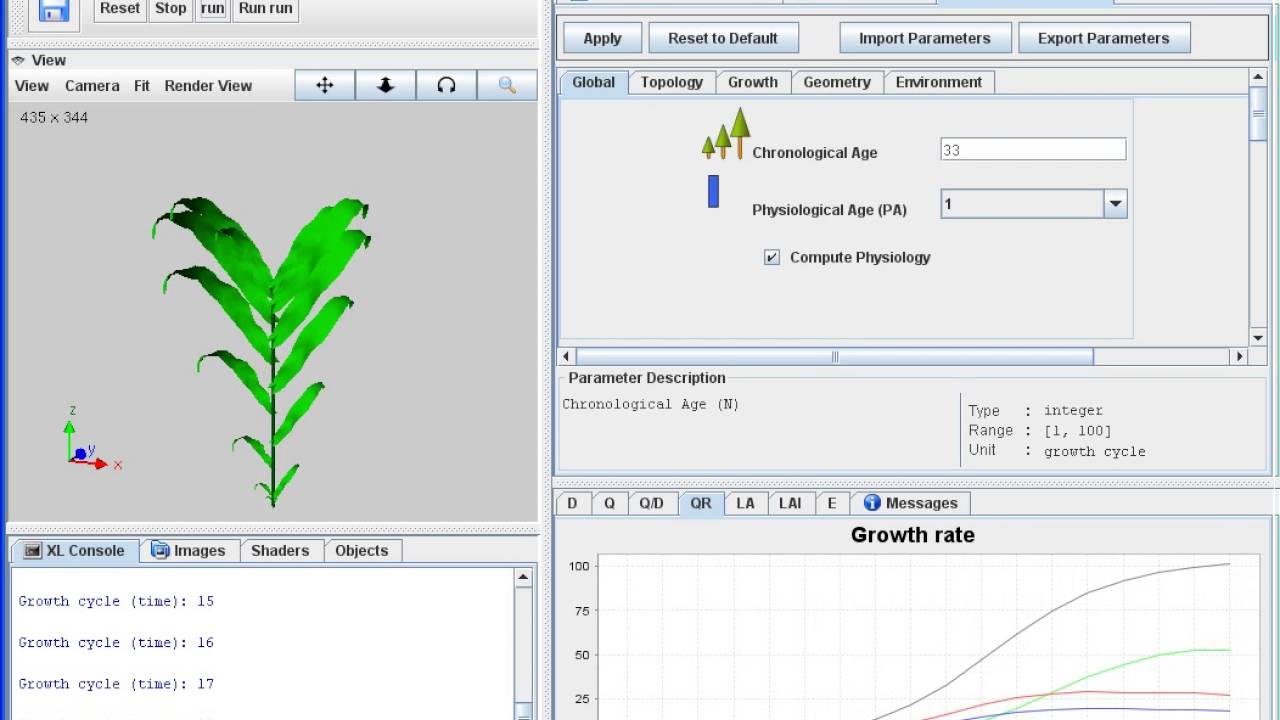
Task: Click the tree icon beside Chronological Age
Action: (x=726, y=134)
